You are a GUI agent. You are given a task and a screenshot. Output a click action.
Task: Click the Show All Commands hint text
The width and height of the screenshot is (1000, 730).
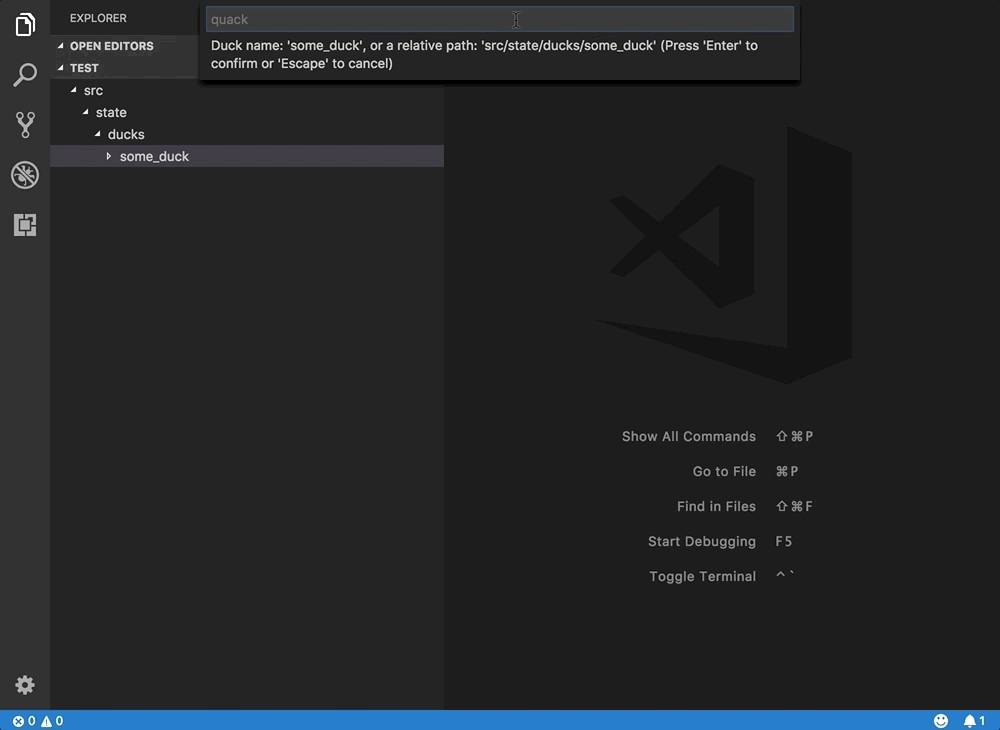[689, 437]
